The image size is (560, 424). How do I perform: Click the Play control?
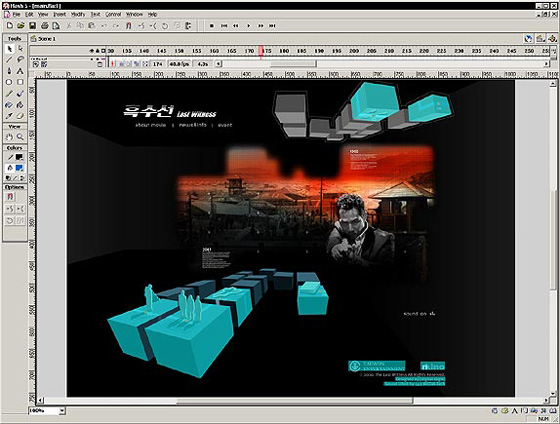click(249, 26)
